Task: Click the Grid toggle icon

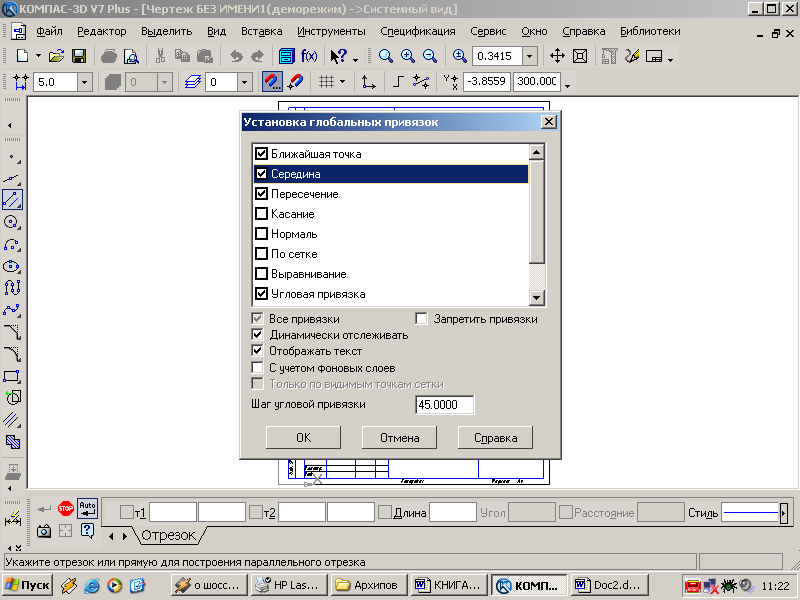Action: (x=327, y=82)
